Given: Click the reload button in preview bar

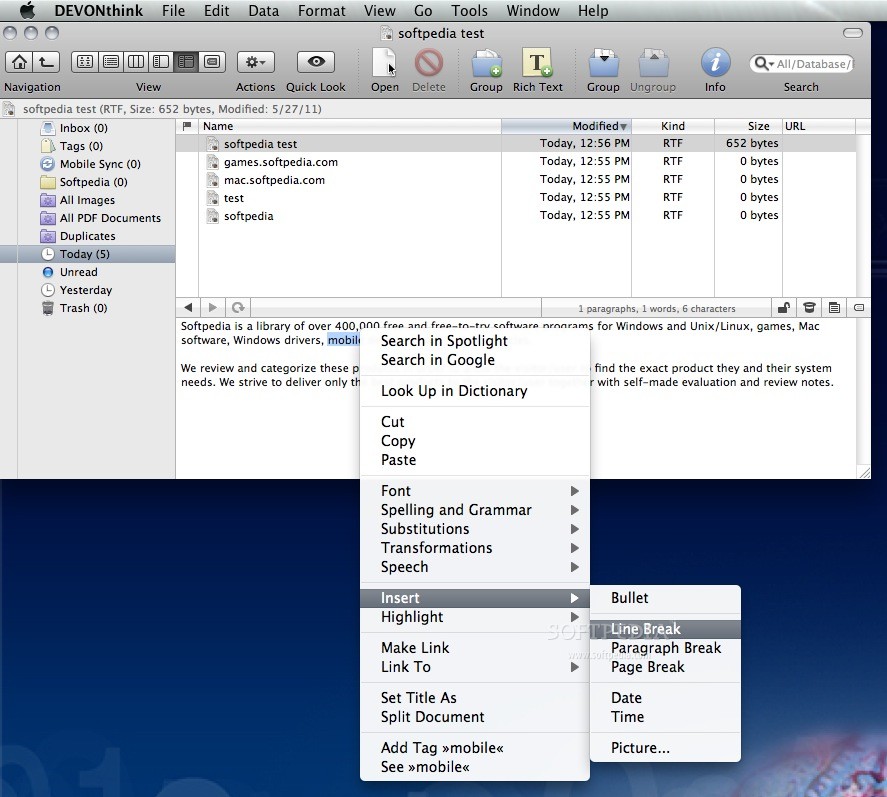Looking at the screenshot, I should pos(238,308).
